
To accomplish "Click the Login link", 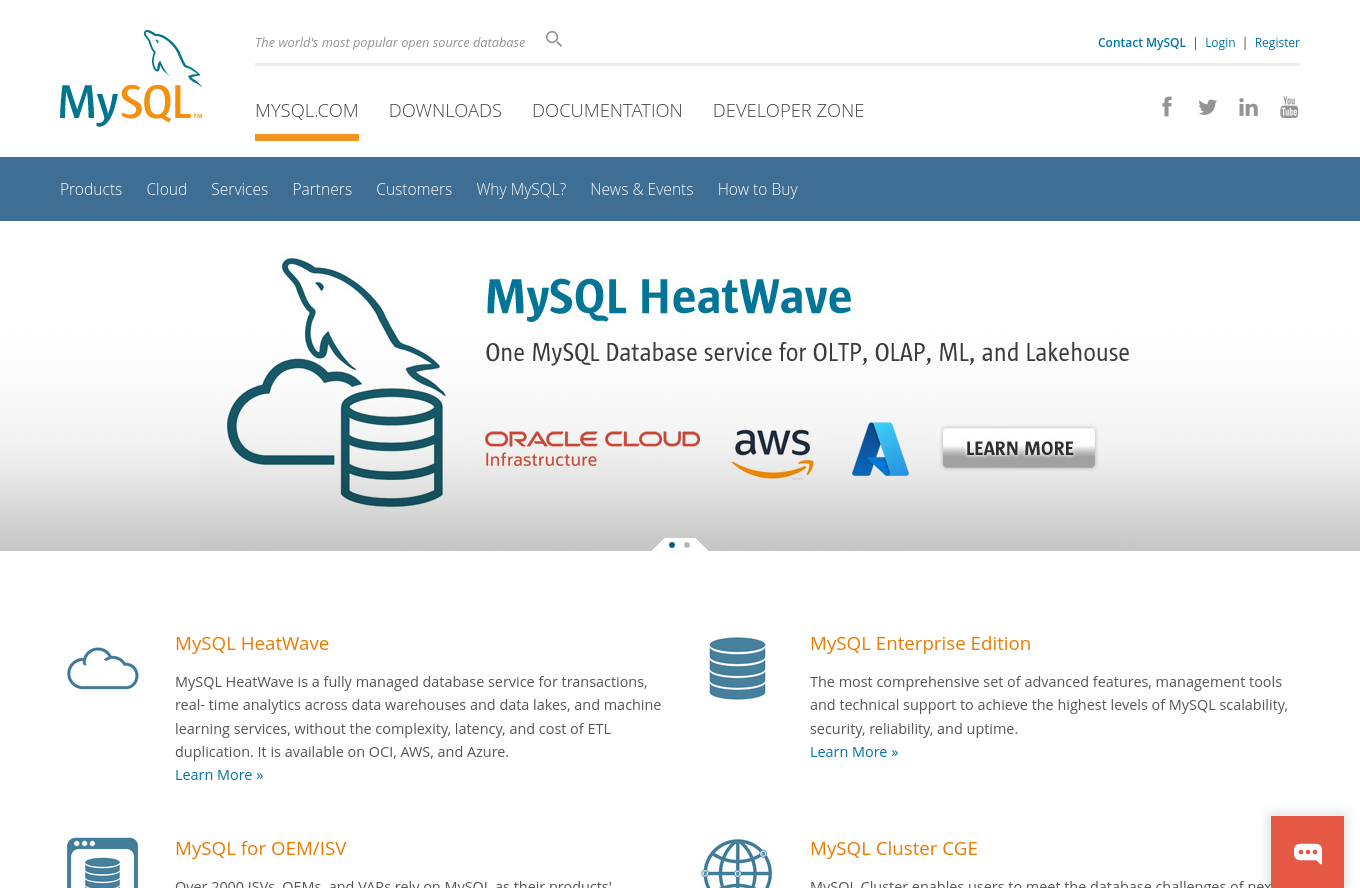I will coord(1220,43).
